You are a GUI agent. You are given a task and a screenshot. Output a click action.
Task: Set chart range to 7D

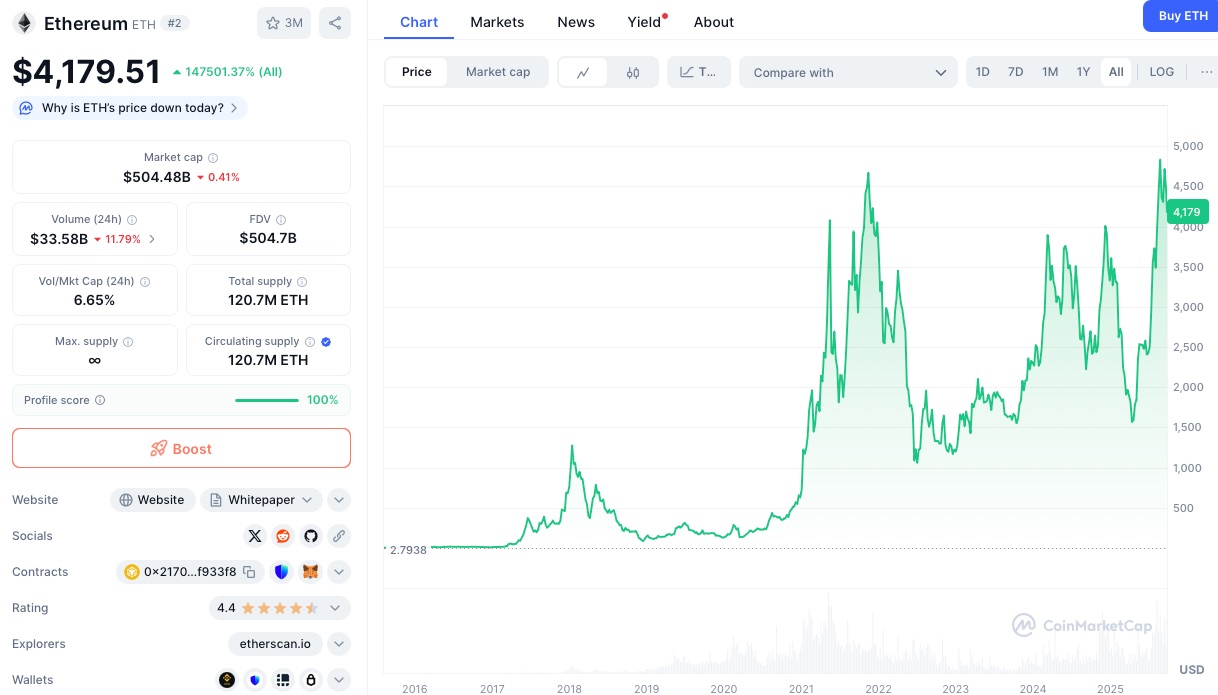[x=1015, y=72]
